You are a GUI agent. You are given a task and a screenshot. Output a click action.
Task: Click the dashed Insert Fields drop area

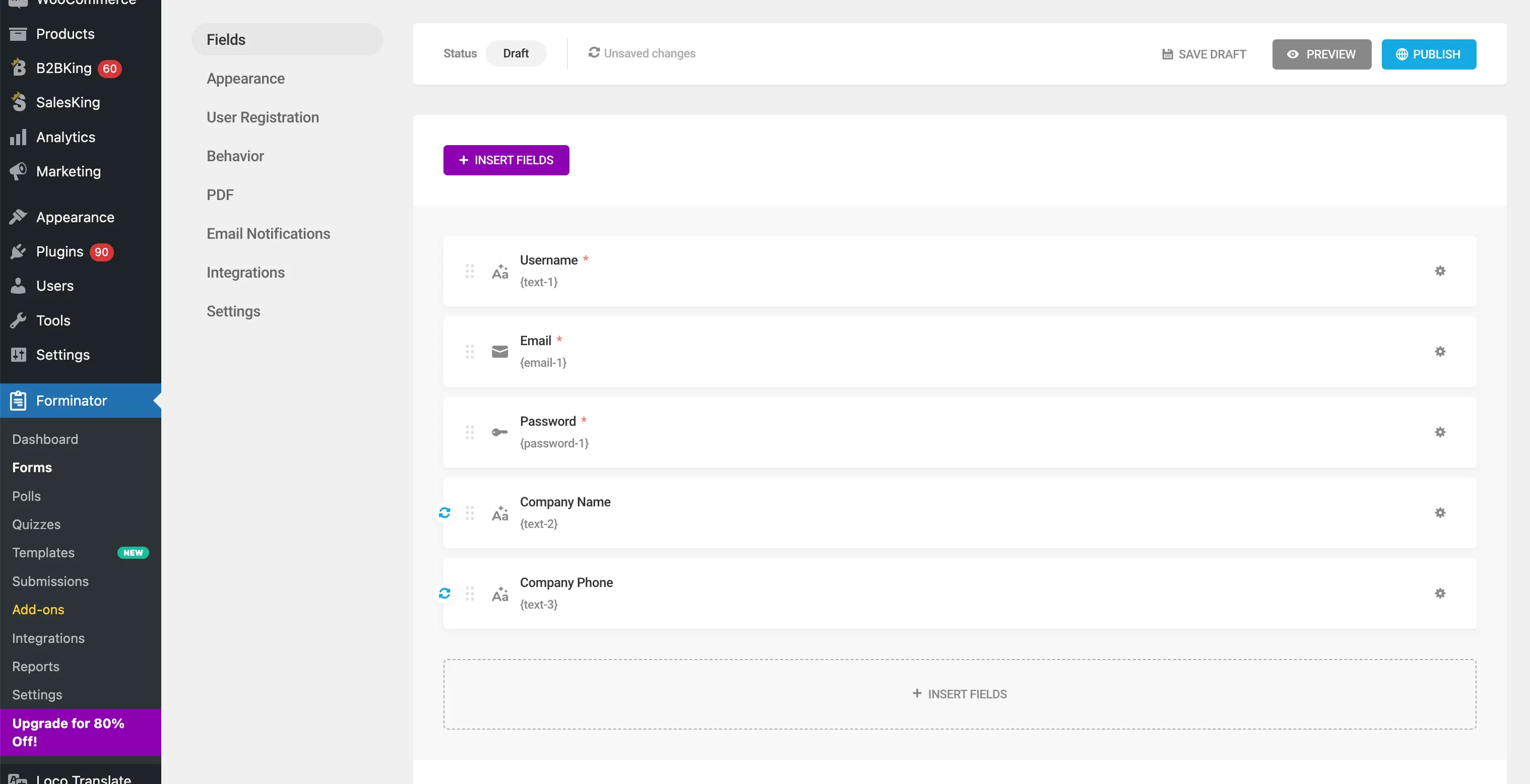point(959,694)
